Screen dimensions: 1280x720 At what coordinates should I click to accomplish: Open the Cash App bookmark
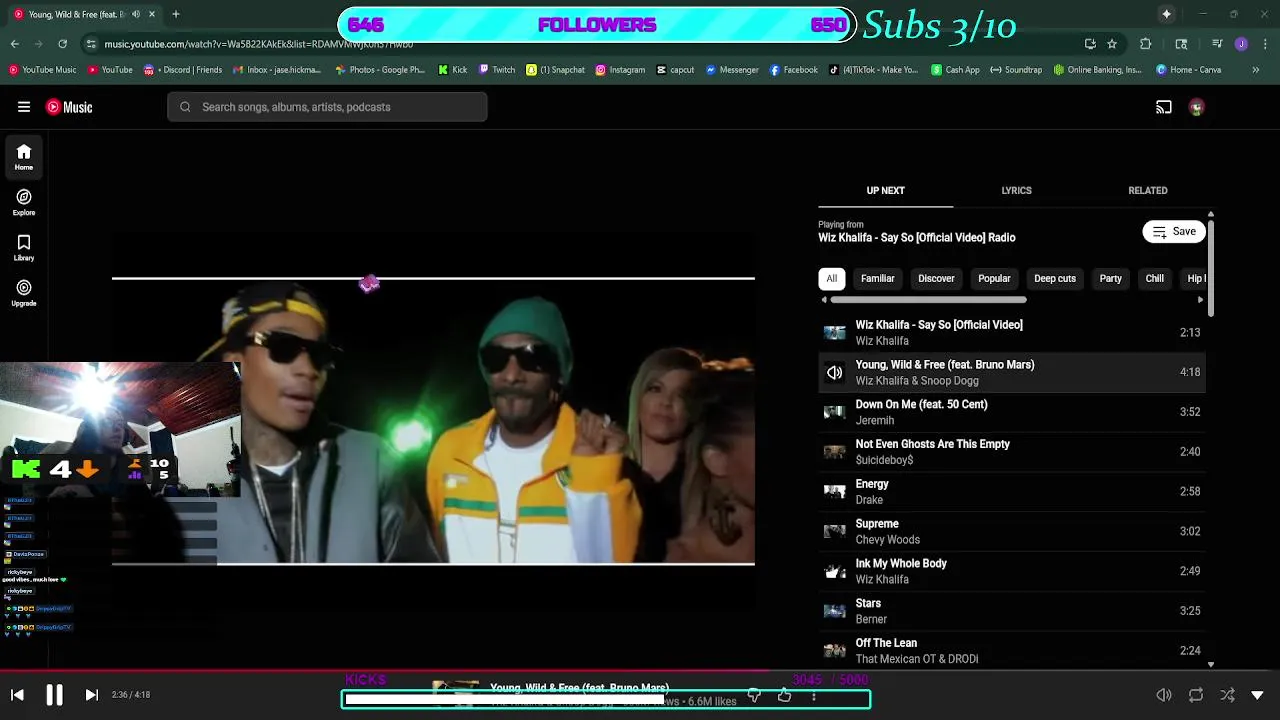point(956,70)
